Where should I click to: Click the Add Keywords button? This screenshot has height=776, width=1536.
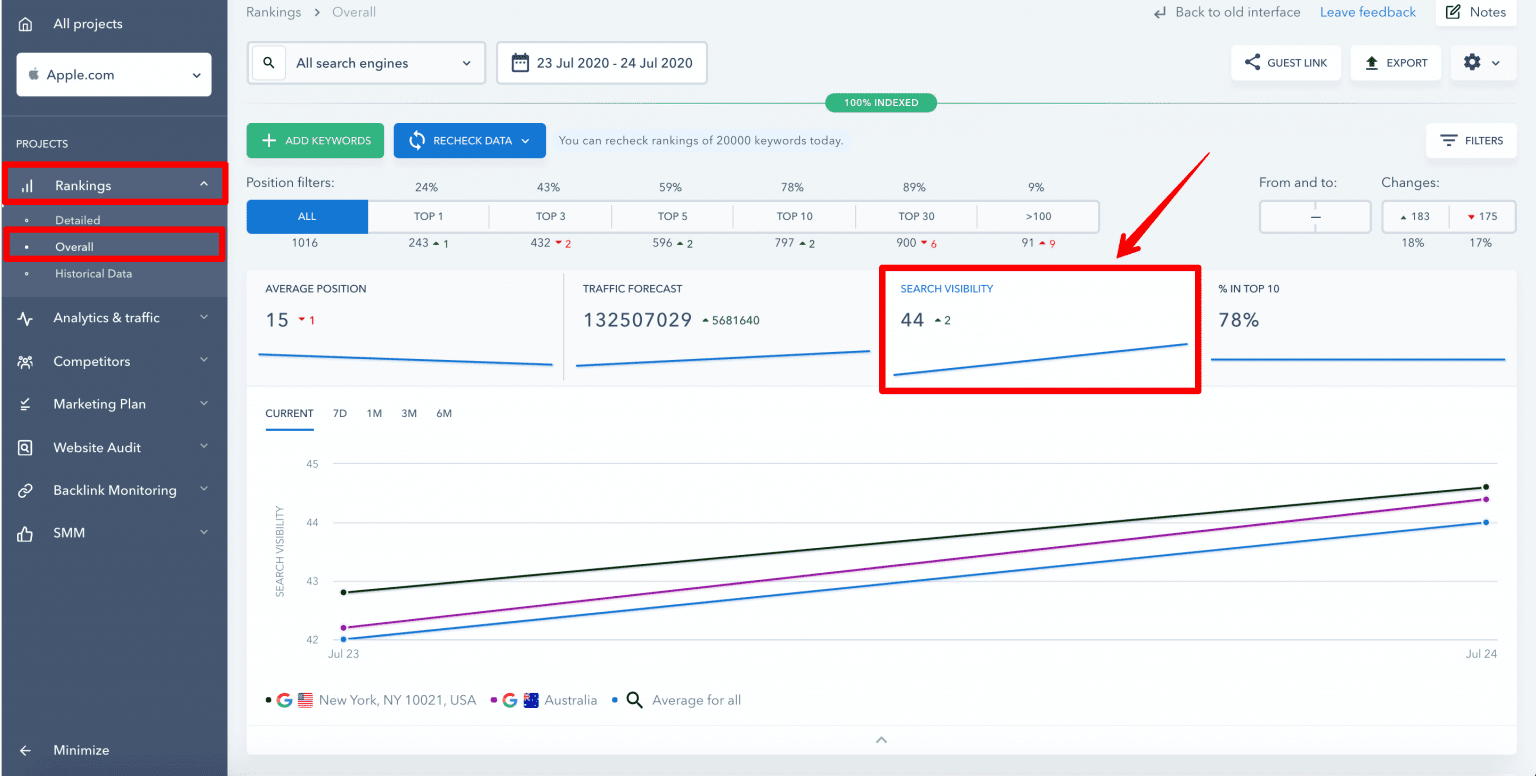click(x=315, y=140)
